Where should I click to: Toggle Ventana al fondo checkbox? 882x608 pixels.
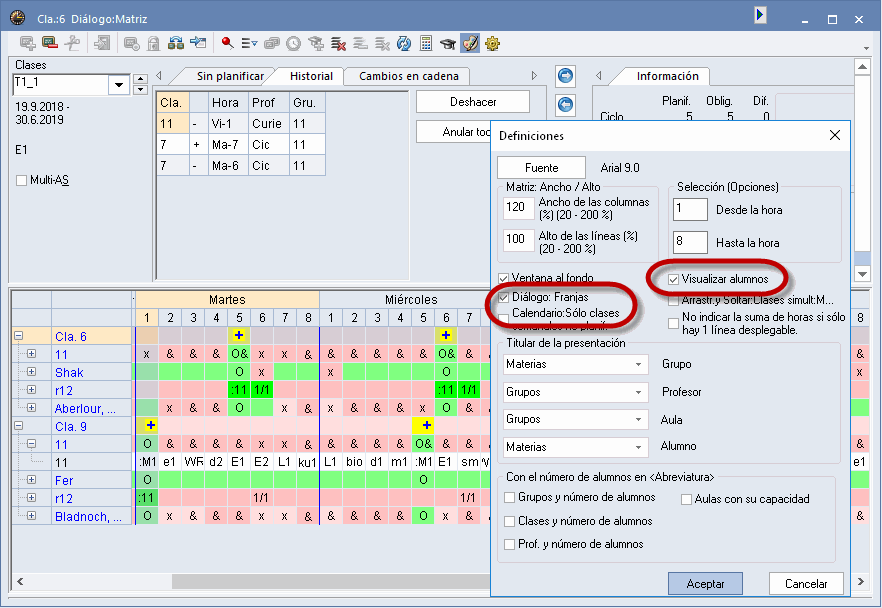(x=503, y=278)
